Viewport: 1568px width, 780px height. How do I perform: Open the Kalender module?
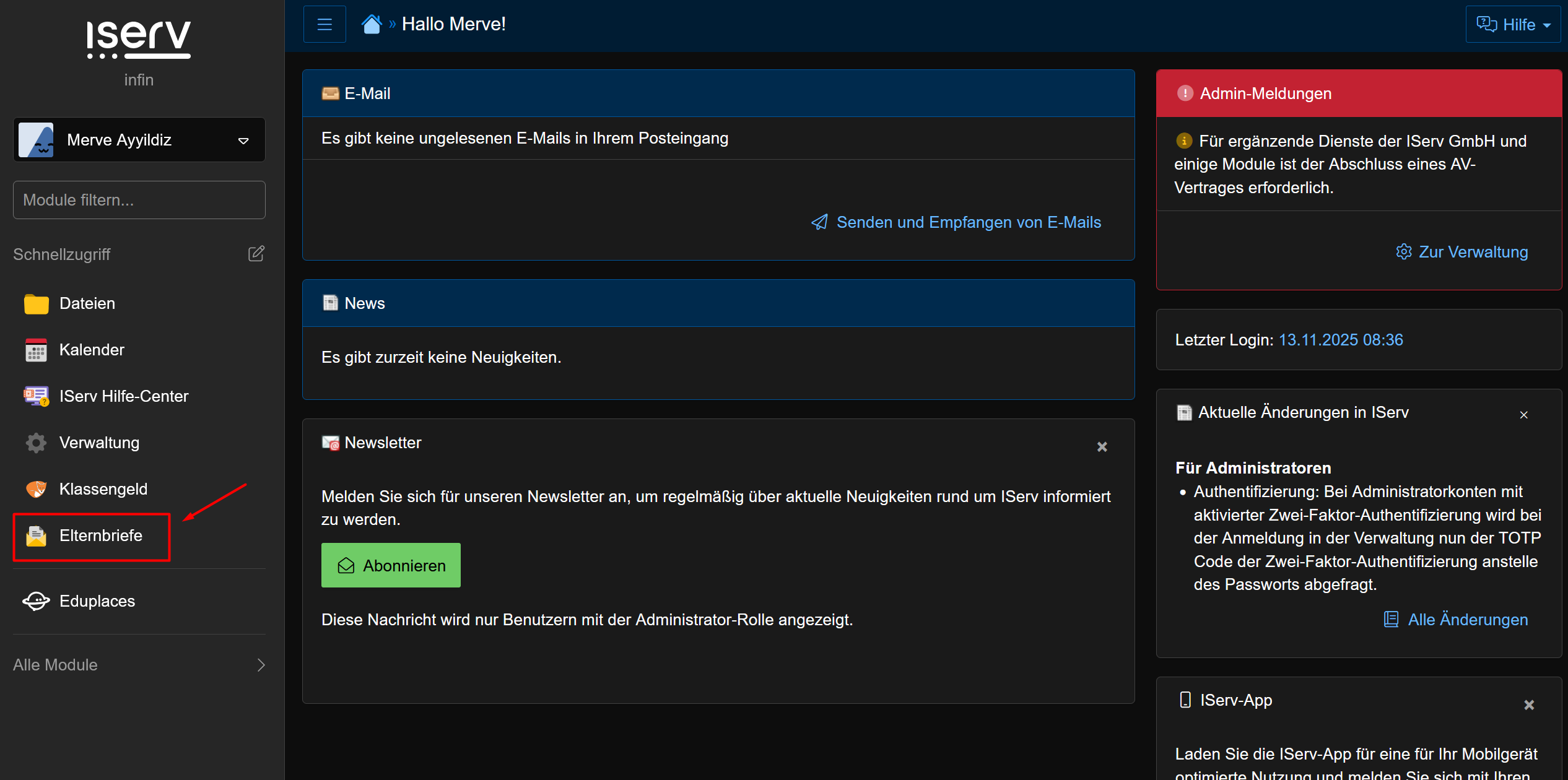91,350
